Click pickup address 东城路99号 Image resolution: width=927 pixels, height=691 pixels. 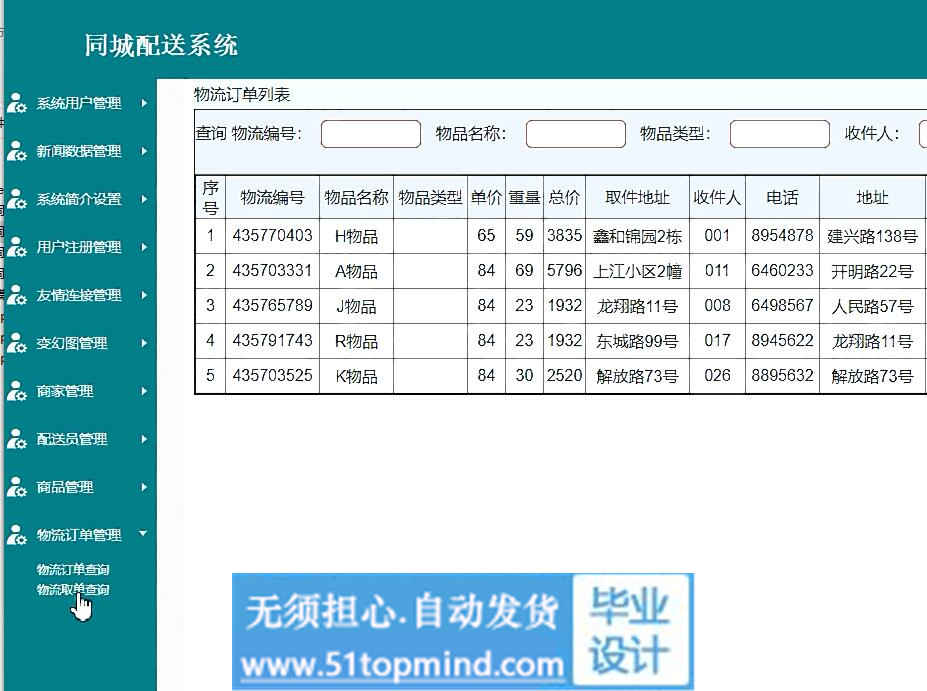click(x=637, y=341)
